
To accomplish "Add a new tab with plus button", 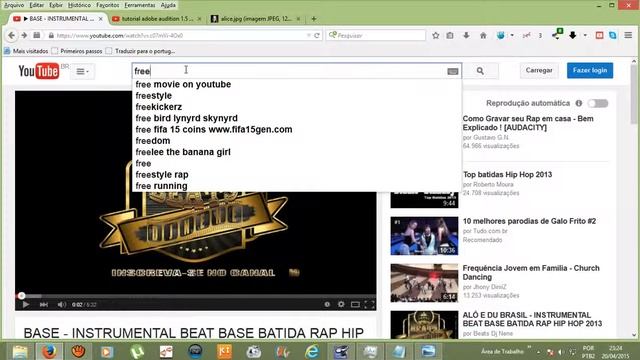I will click(313, 19).
